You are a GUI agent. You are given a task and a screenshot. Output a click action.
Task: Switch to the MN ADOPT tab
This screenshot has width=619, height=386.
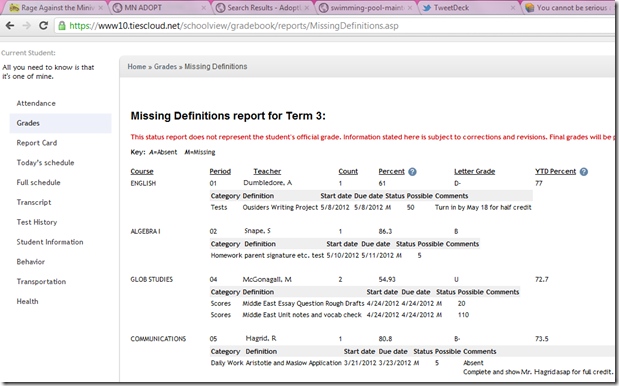click(x=158, y=8)
